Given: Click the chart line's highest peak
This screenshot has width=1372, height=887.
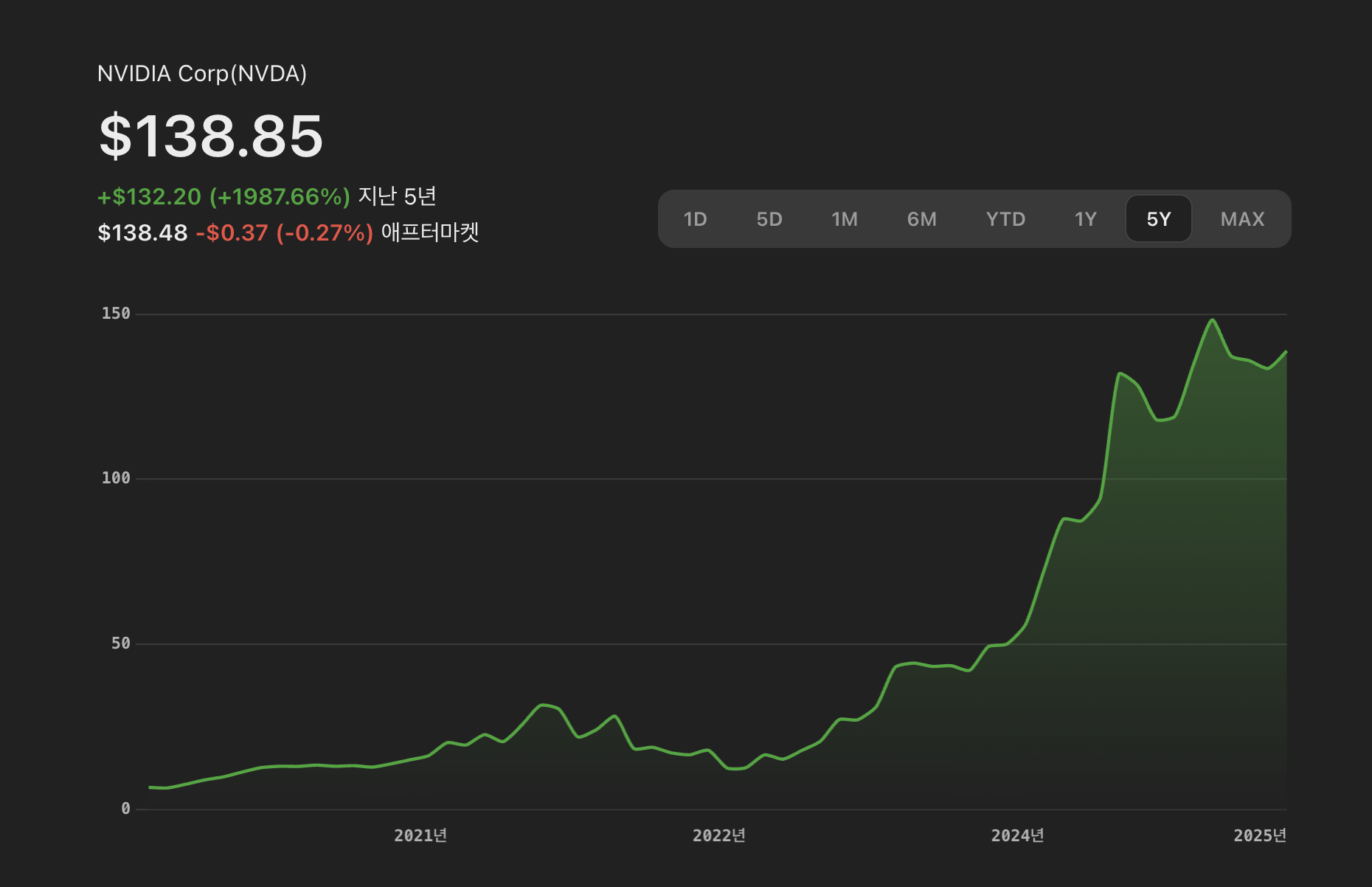Looking at the screenshot, I should click(1211, 320).
